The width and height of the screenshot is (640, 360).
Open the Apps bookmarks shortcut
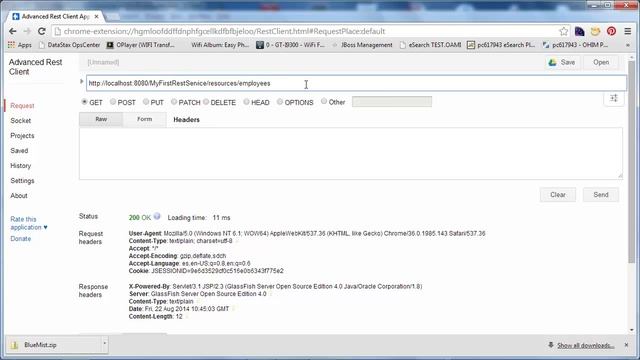[20, 45]
